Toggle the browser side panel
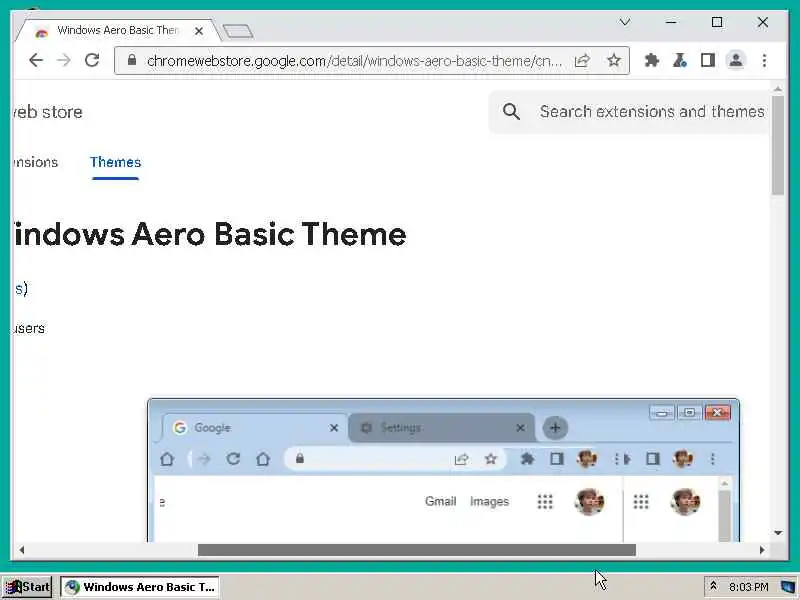The height and width of the screenshot is (600, 800). click(708, 60)
